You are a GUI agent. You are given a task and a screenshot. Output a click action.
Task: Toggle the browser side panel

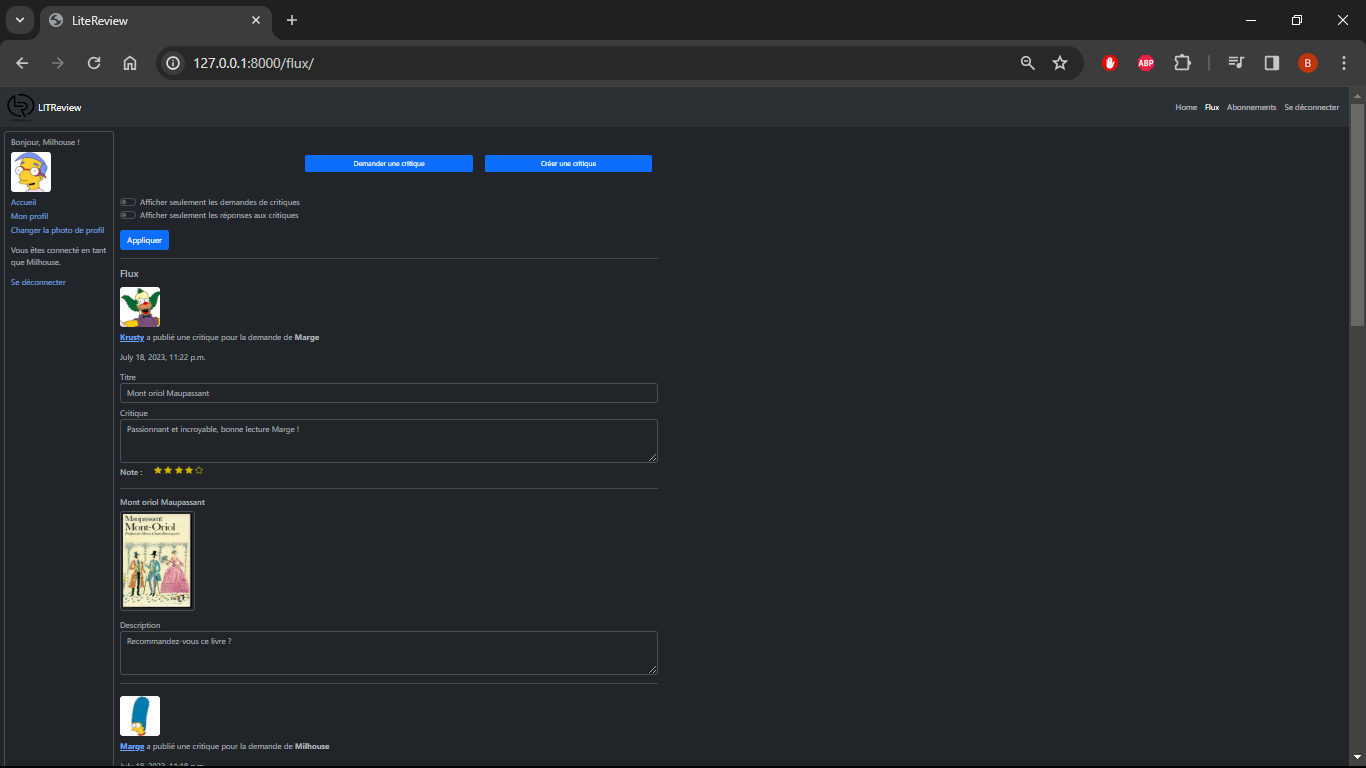[1272, 63]
